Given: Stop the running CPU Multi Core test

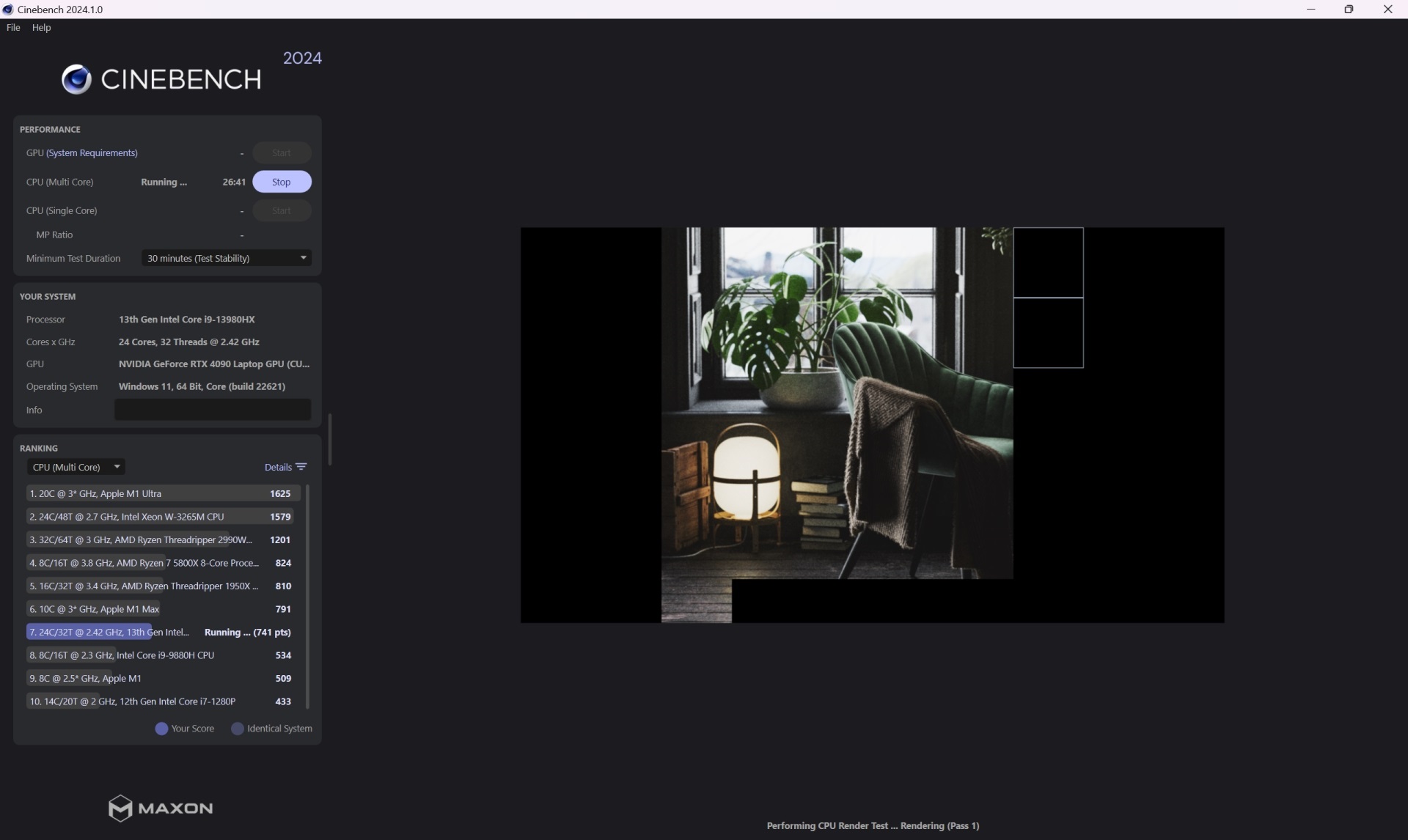Looking at the screenshot, I should pyautogui.click(x=282, y=182).
